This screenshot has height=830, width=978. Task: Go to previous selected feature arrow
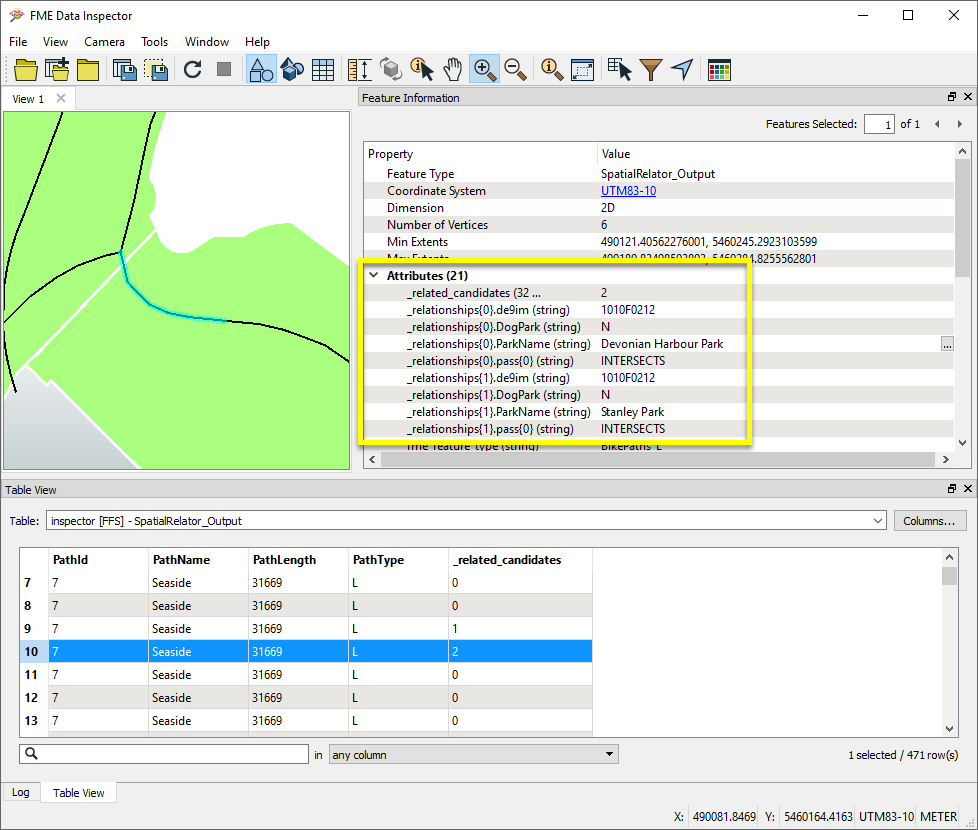click(x=937, y=124)
